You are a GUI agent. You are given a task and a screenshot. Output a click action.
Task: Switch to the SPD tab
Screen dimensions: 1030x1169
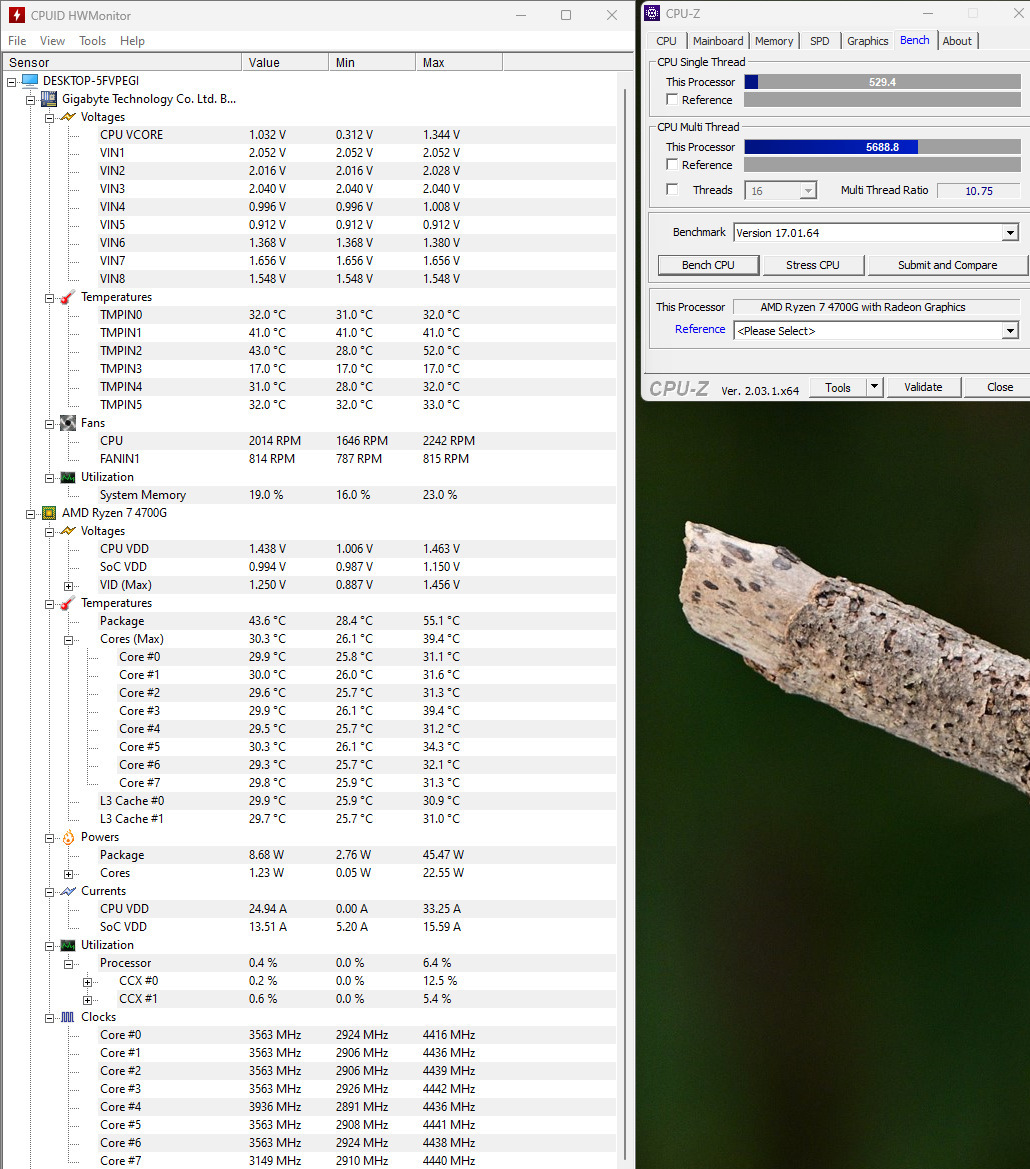[x=820, y=41]
